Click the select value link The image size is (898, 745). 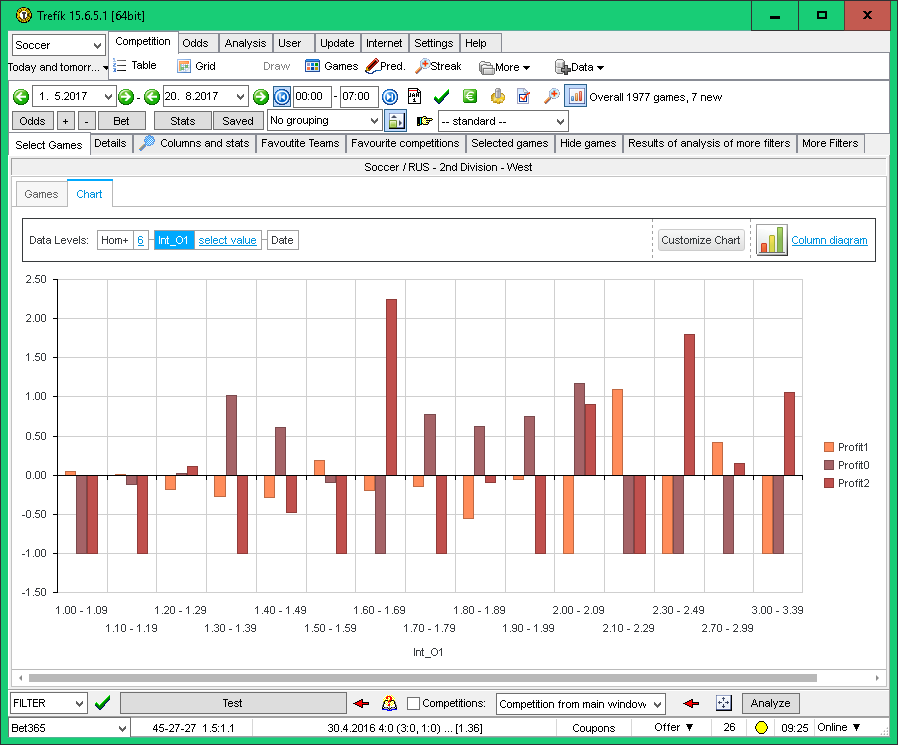(228, 240)
